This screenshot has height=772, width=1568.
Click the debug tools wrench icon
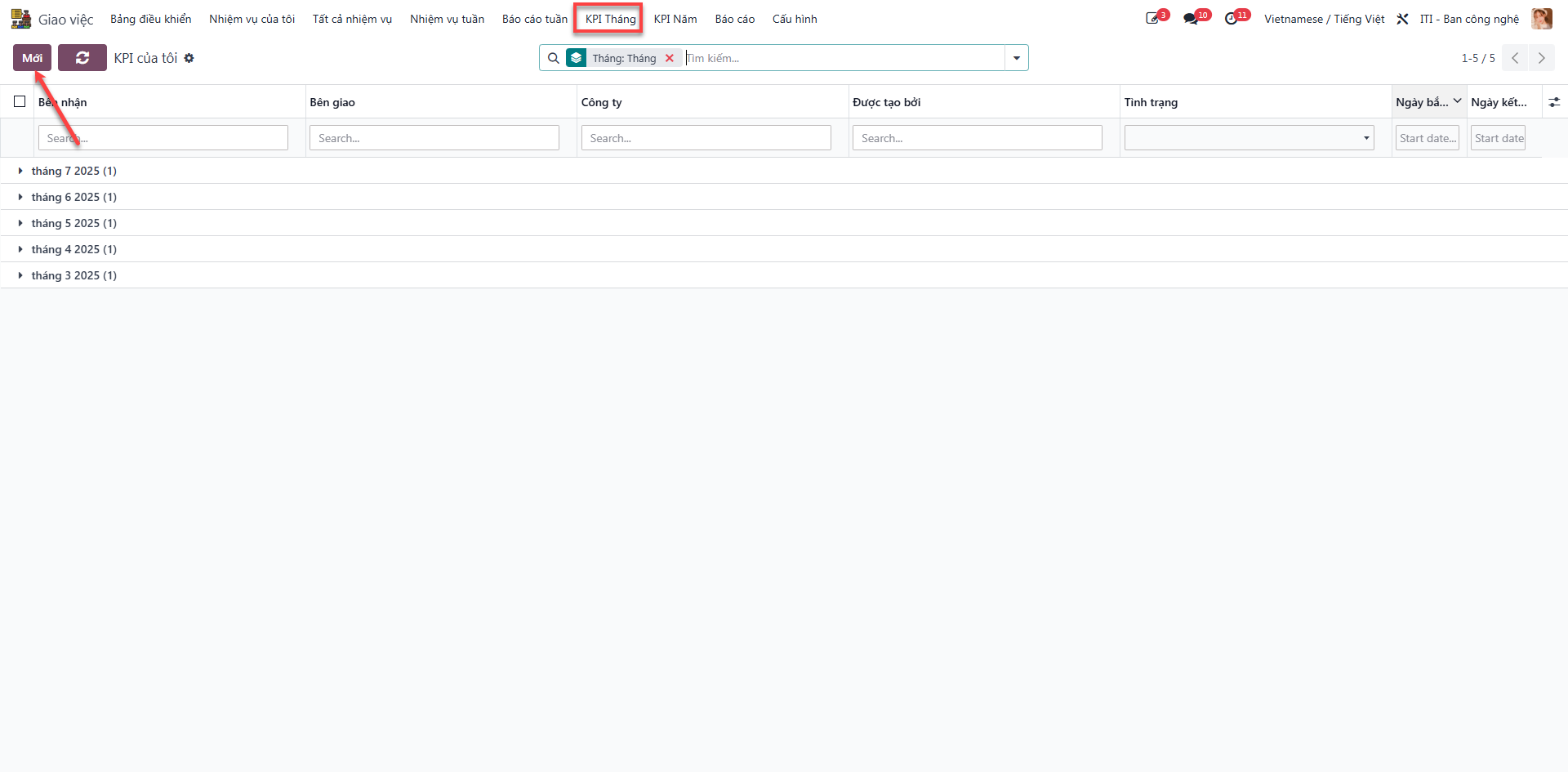[x=1402, y=19]
